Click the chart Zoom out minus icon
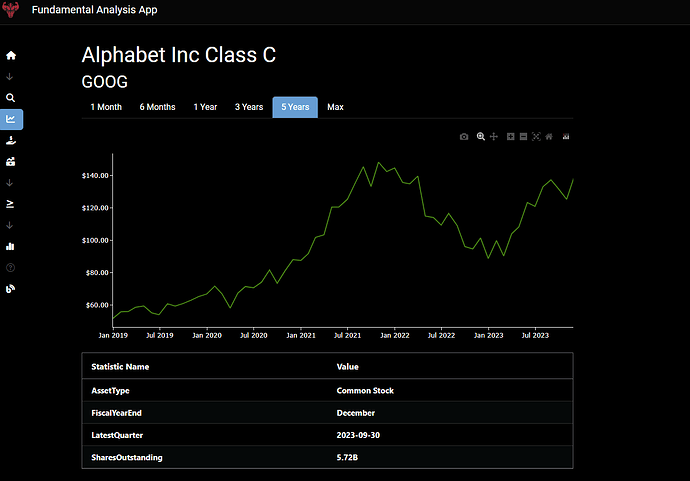This screenshot has width=690, height=481. pos(523,136)
